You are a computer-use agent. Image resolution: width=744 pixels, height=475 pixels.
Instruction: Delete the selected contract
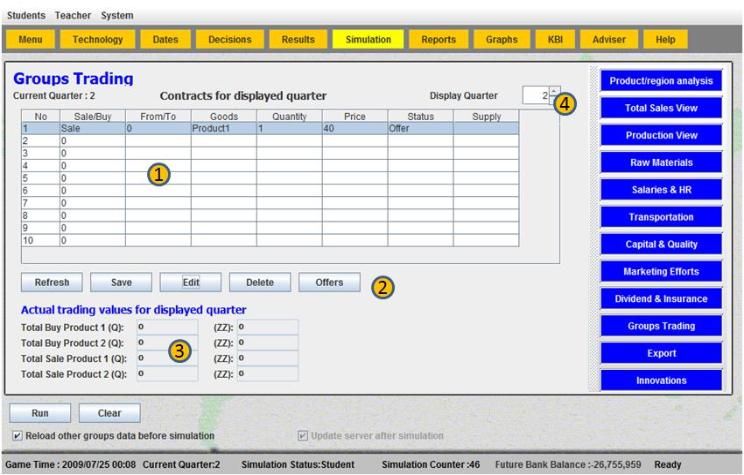click(x=259, y=283)
